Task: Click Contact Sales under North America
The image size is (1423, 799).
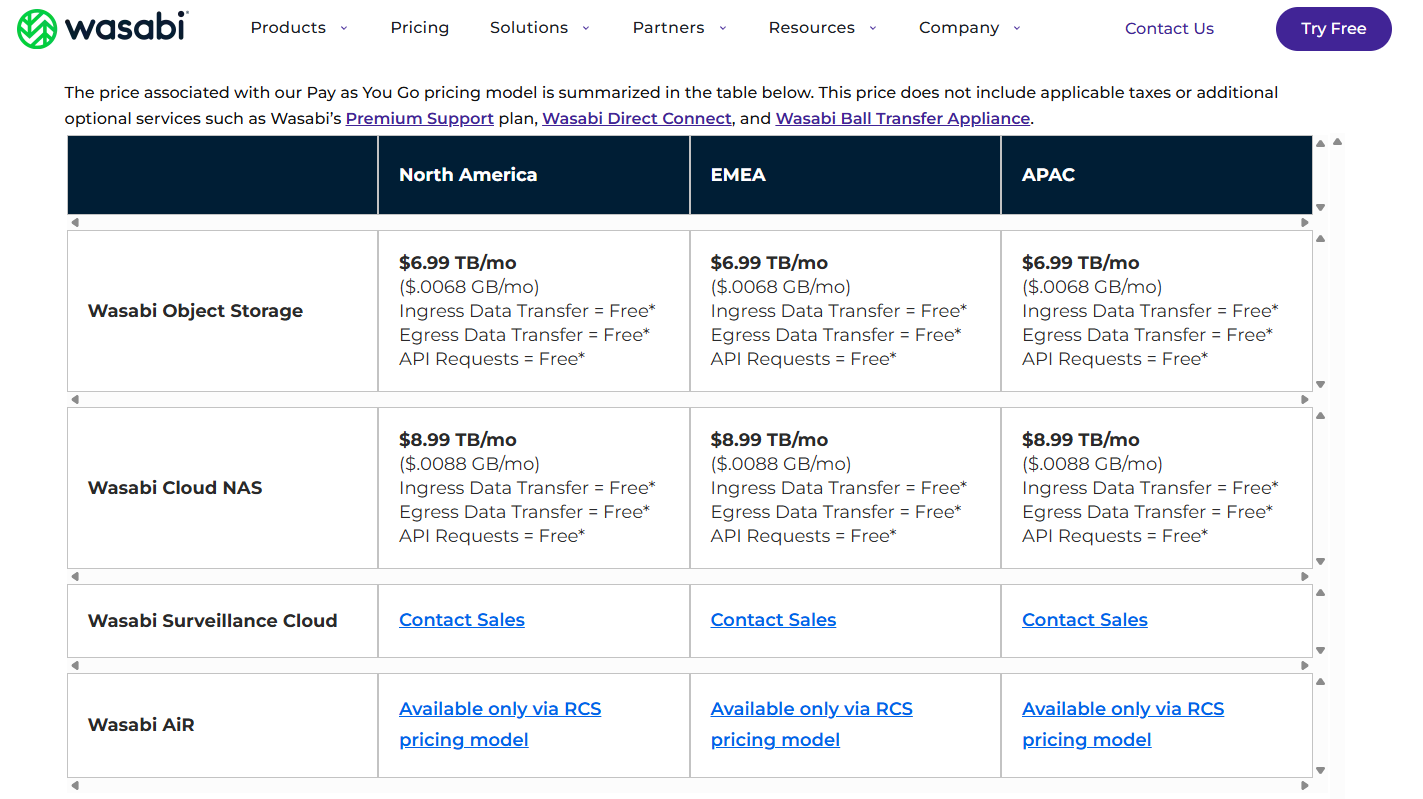Action: click(x=462, y=620)
